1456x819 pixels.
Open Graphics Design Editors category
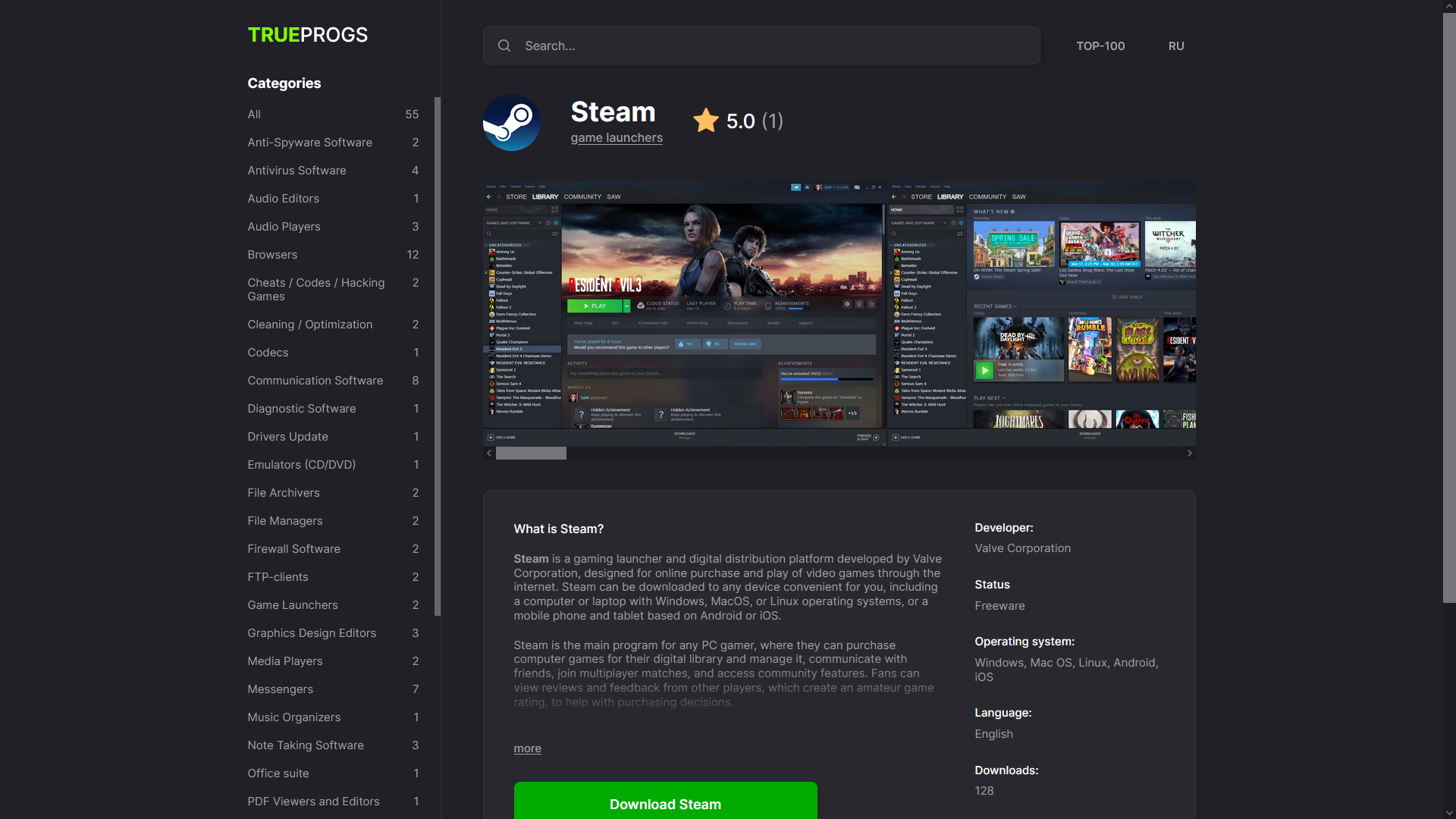tap(333, 633)
